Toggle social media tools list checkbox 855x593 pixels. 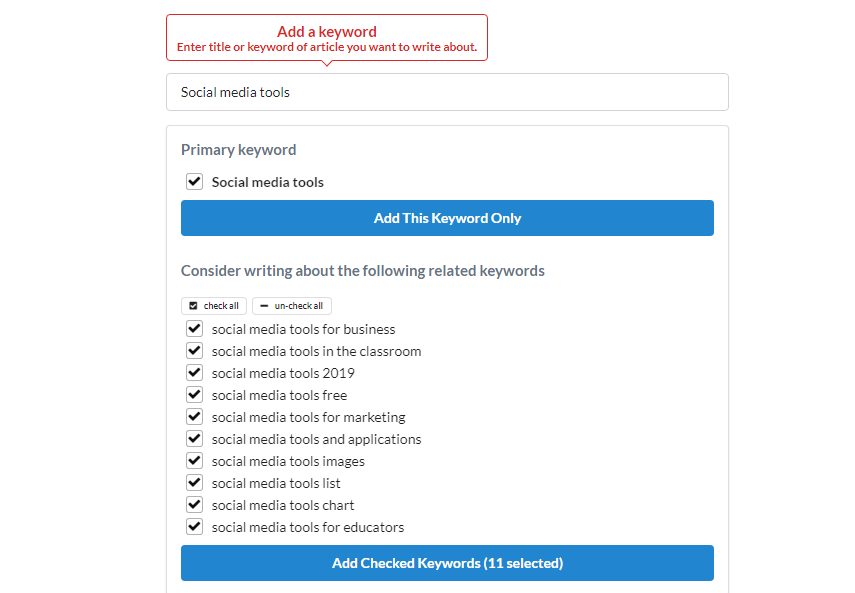click(x=194, y=482)
